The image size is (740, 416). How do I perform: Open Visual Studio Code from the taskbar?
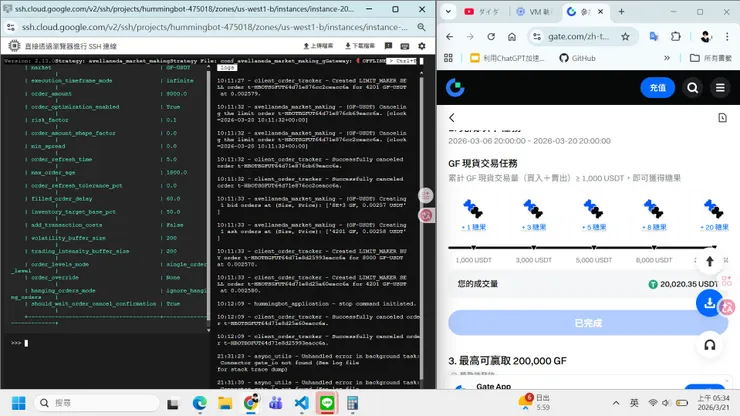tap(302, 403)
